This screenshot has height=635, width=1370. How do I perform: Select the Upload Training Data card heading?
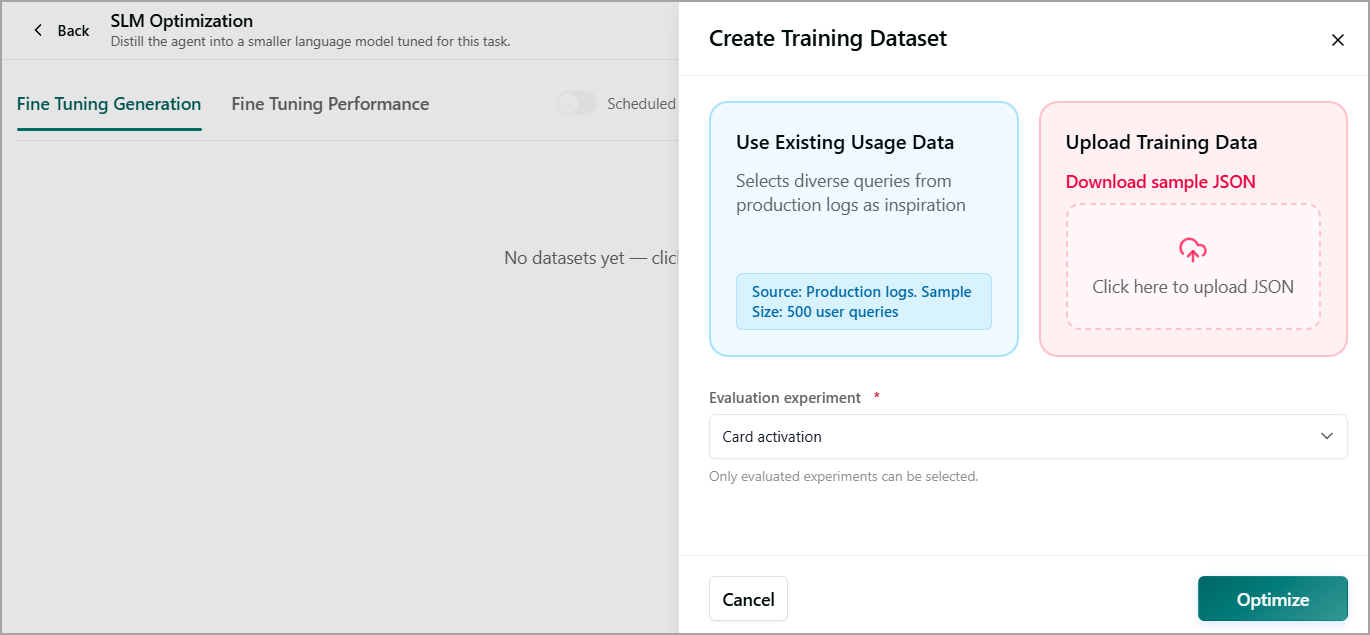coord(1161,142)
